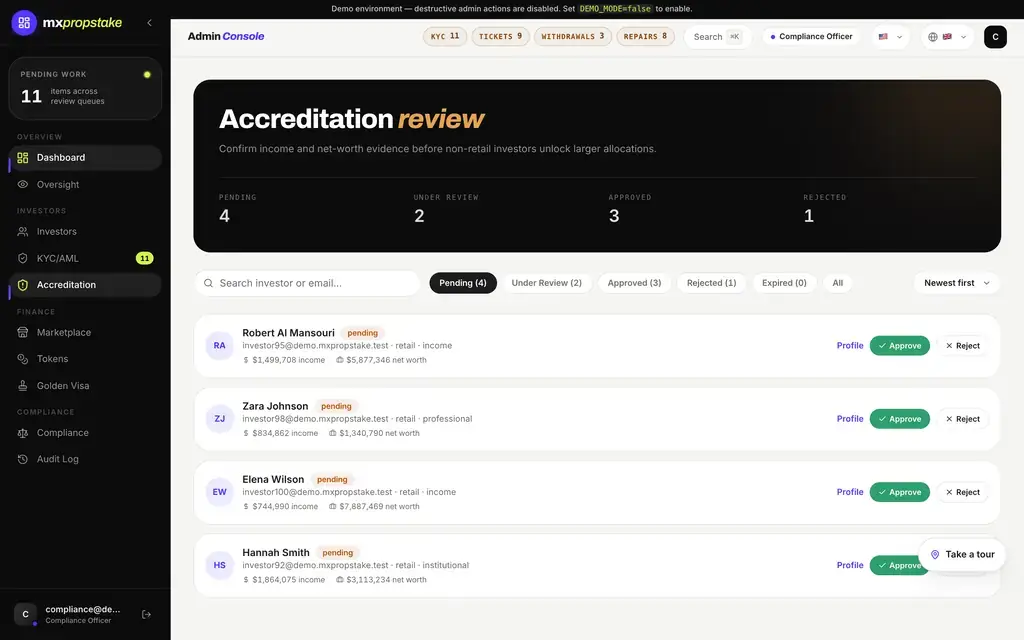Viewport: 1024px width, 640px height.
Task: Select the Expired (0) filter tab
Action: pos(784,283)
